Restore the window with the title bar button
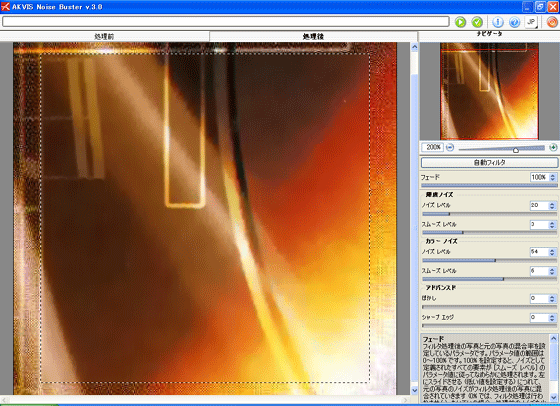560x406 pixels. [x=540, y=6]
